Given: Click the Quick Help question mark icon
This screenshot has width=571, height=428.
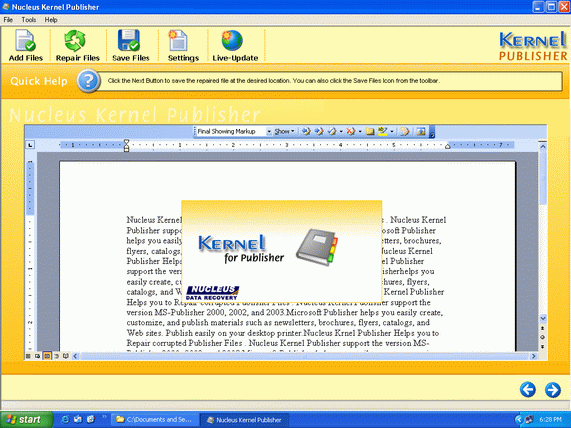Looking at the screenshot, I should (x=88, y=81).
